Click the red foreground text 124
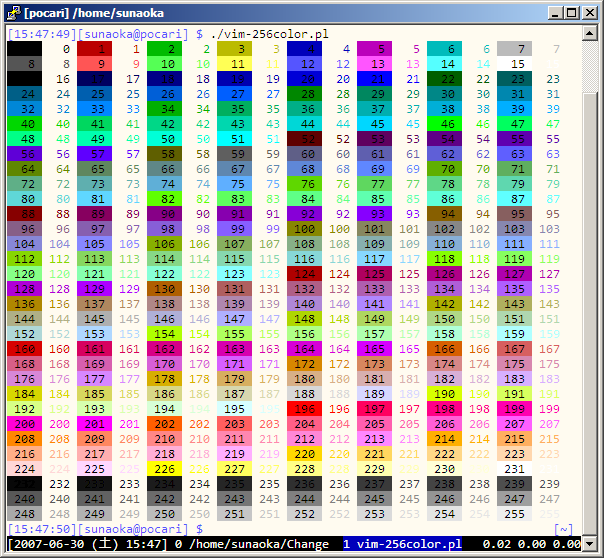Image resolution: width=604 pixels, height=558 pixels. click(x=339, y=274)
